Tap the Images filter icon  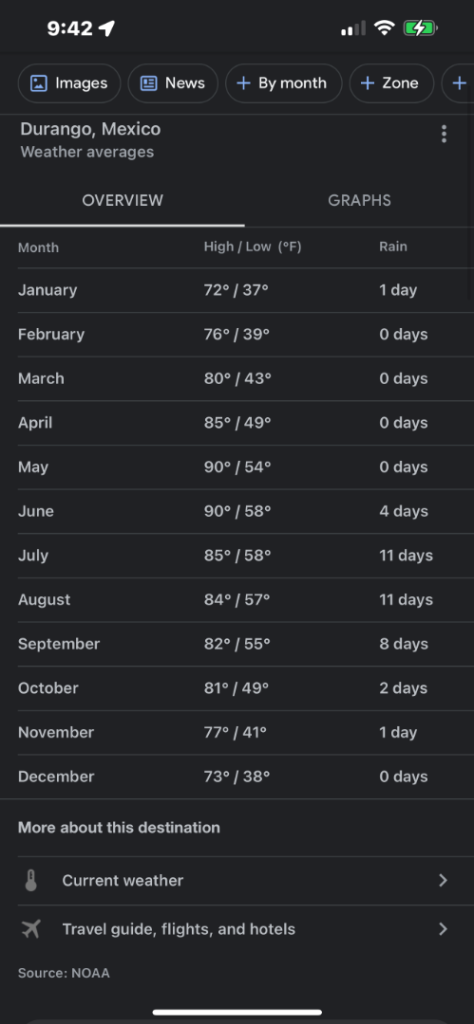tap(39, 83)
